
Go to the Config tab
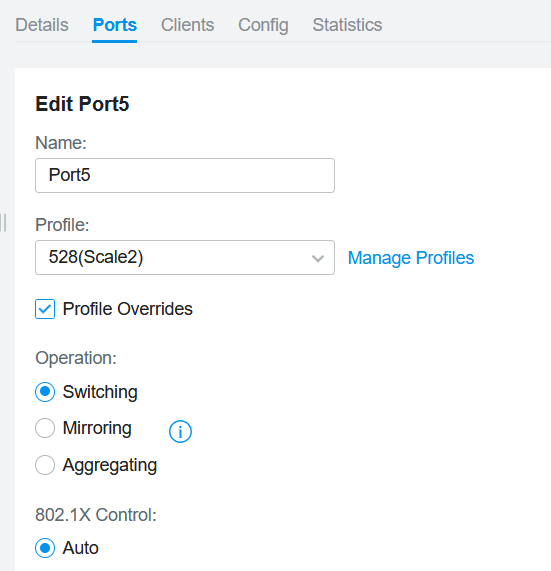[263, 25]
